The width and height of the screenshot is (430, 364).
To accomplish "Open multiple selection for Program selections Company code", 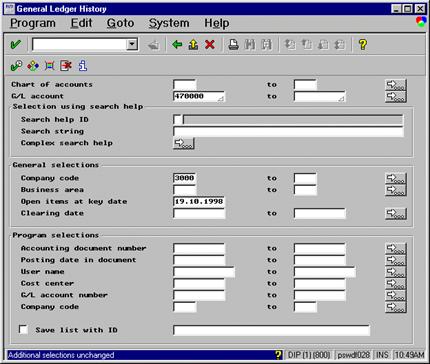I will coord(396,307).
